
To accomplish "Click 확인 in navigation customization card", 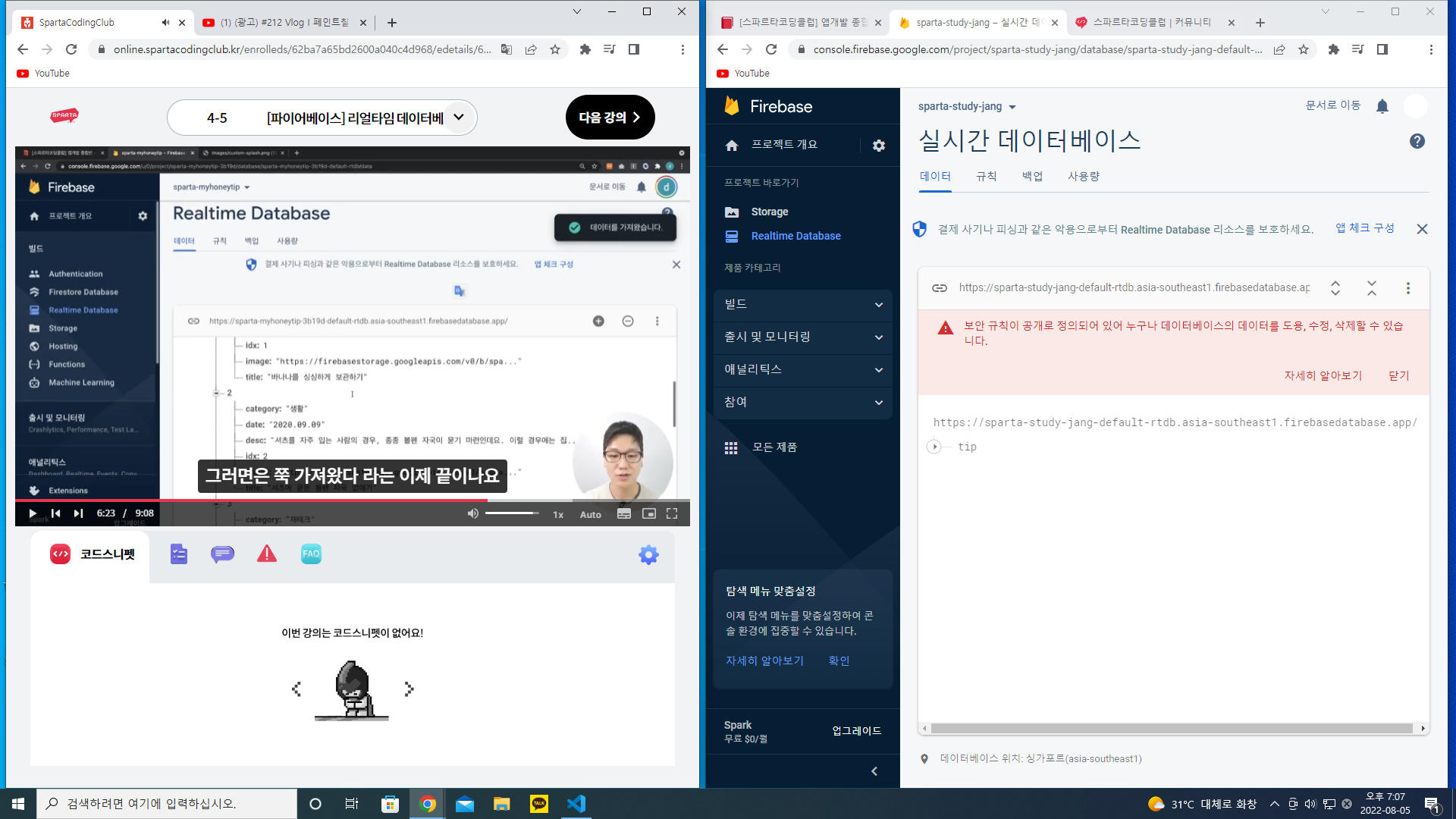I will click(x=839, y=661).
